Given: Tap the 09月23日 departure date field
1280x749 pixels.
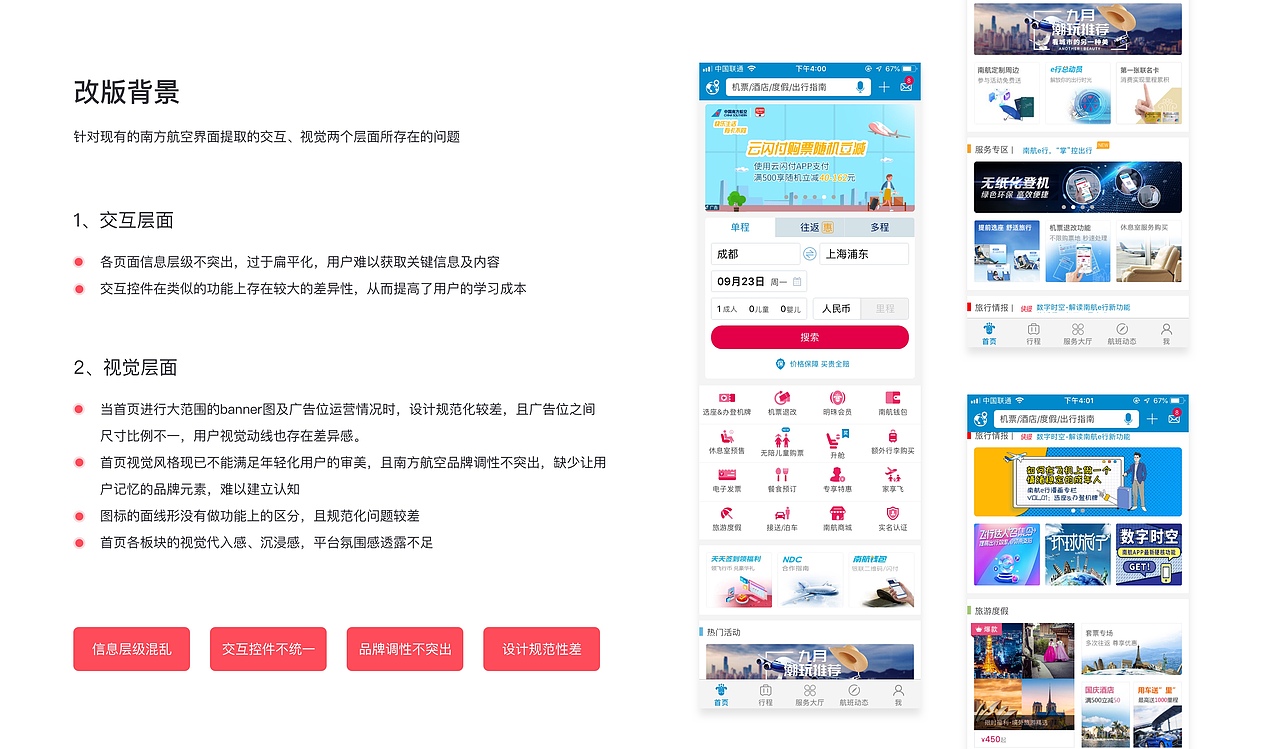Looking at the screenshot, I should [x=759, y=282].
